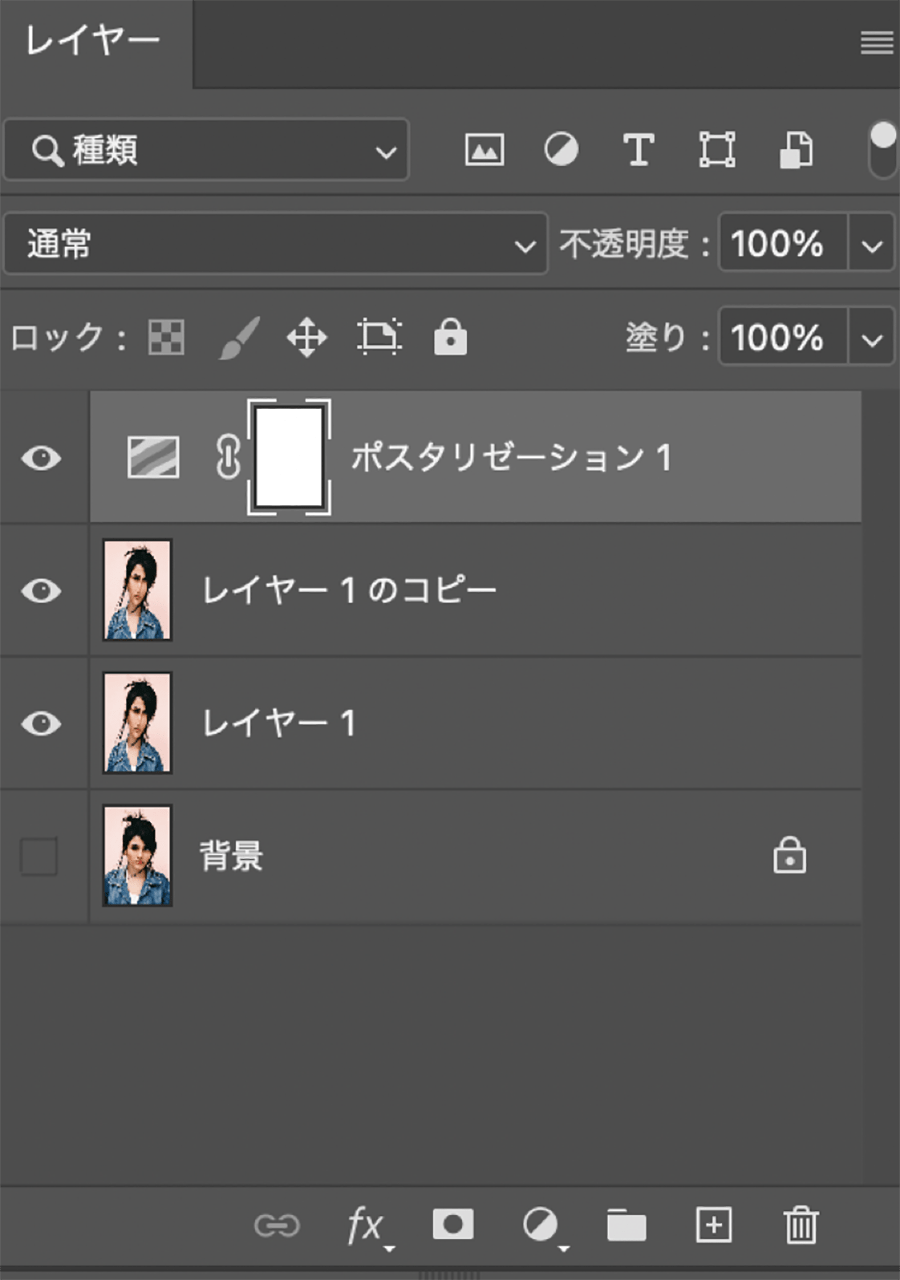This screenshot has width=900, height=1280.
Task: Click the delete layer trash icon
Action: (x=800, y=1225)
